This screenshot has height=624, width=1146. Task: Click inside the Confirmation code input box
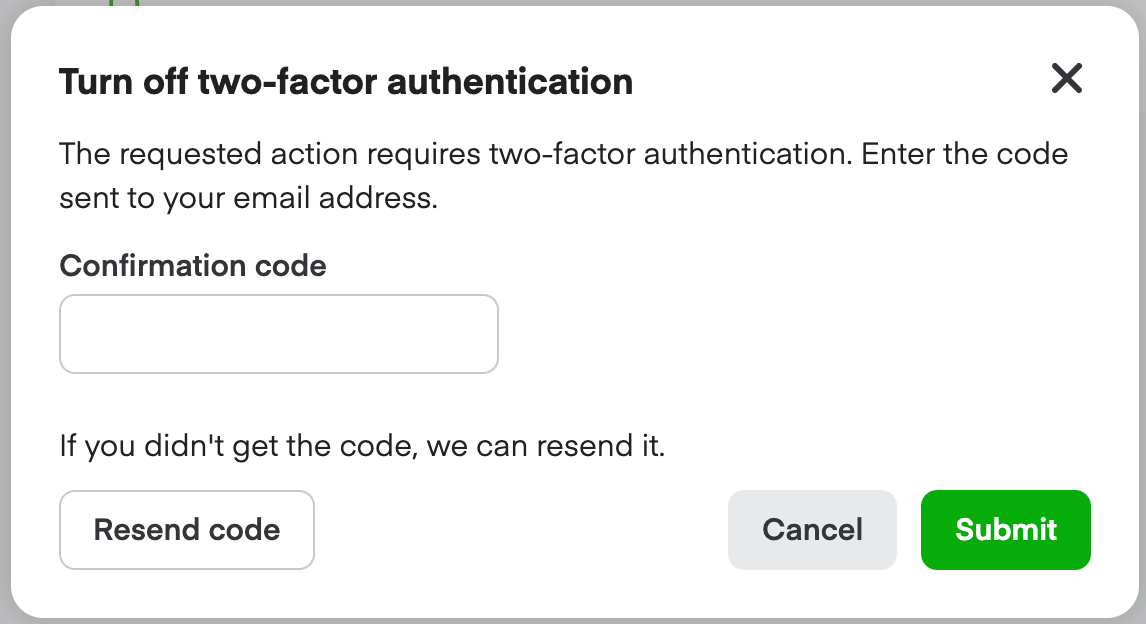[278, 333]
